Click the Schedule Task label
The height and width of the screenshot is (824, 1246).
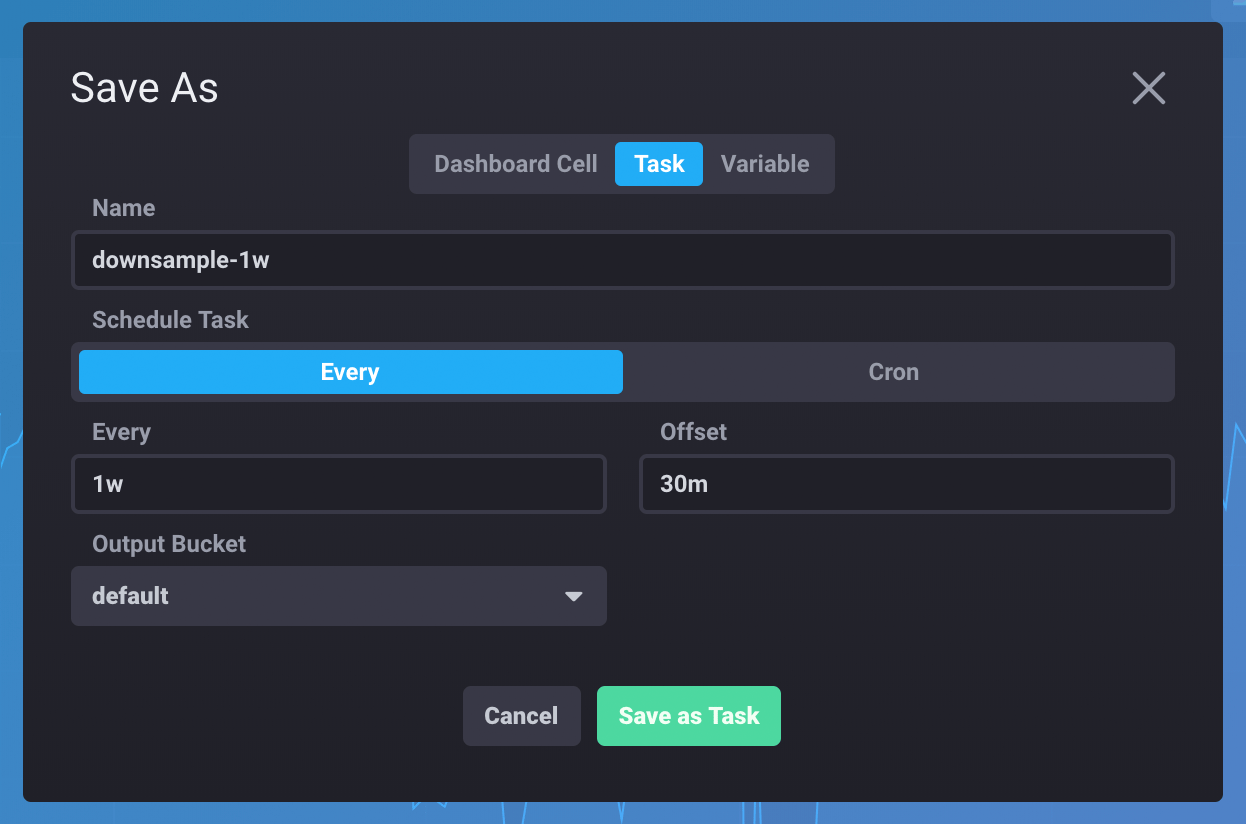point(170,320)
